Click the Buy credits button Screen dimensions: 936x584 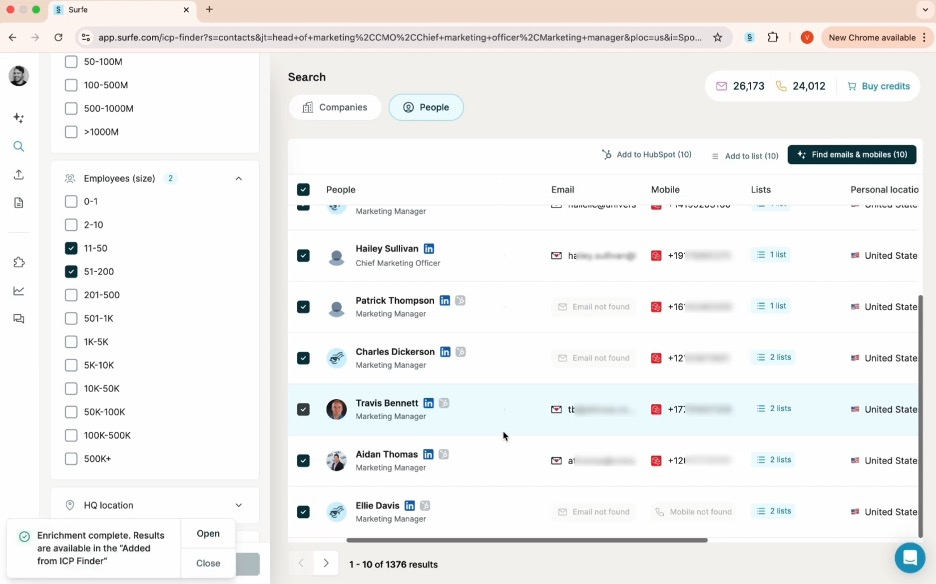(878, 86)
